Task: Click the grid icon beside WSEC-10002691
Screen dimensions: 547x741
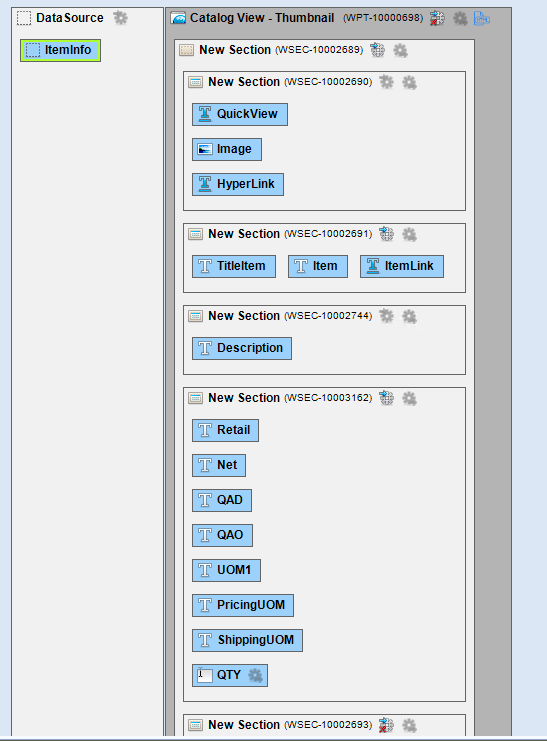Action: [386, 234]
